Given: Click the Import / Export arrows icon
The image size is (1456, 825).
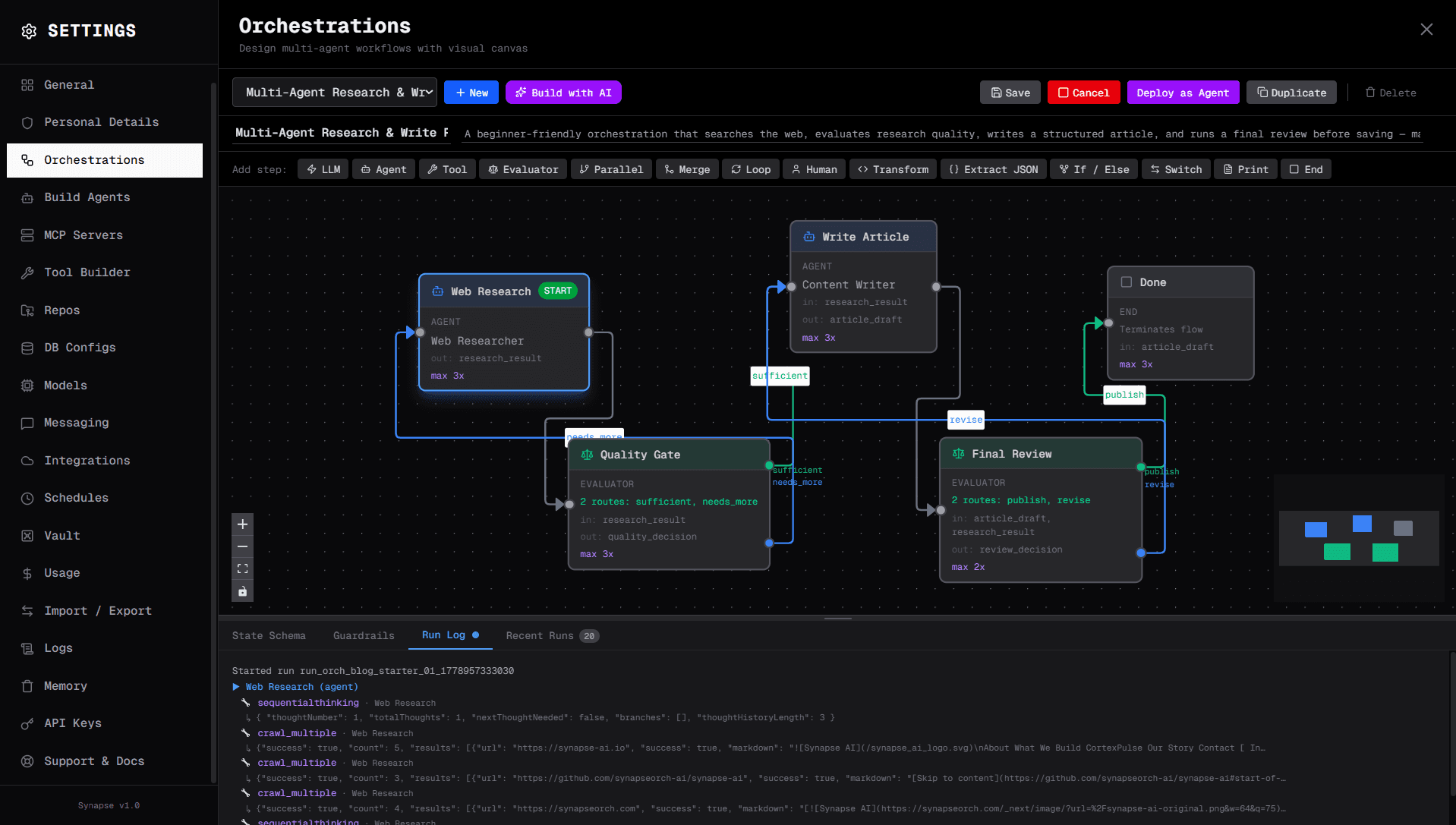Looking at the screenshot, I should [x=27, y=611].
